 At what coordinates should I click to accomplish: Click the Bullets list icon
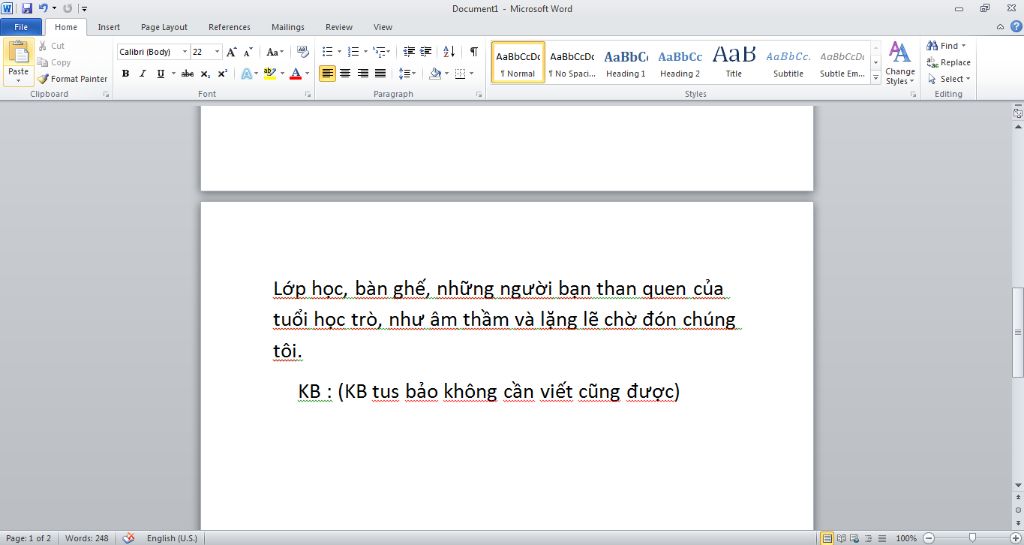[328, 52]
